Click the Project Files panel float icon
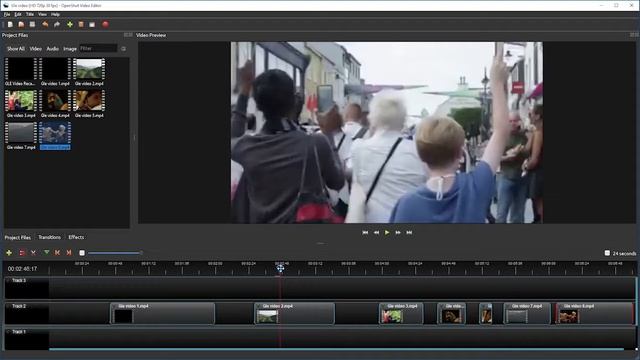 coord(126,35)
